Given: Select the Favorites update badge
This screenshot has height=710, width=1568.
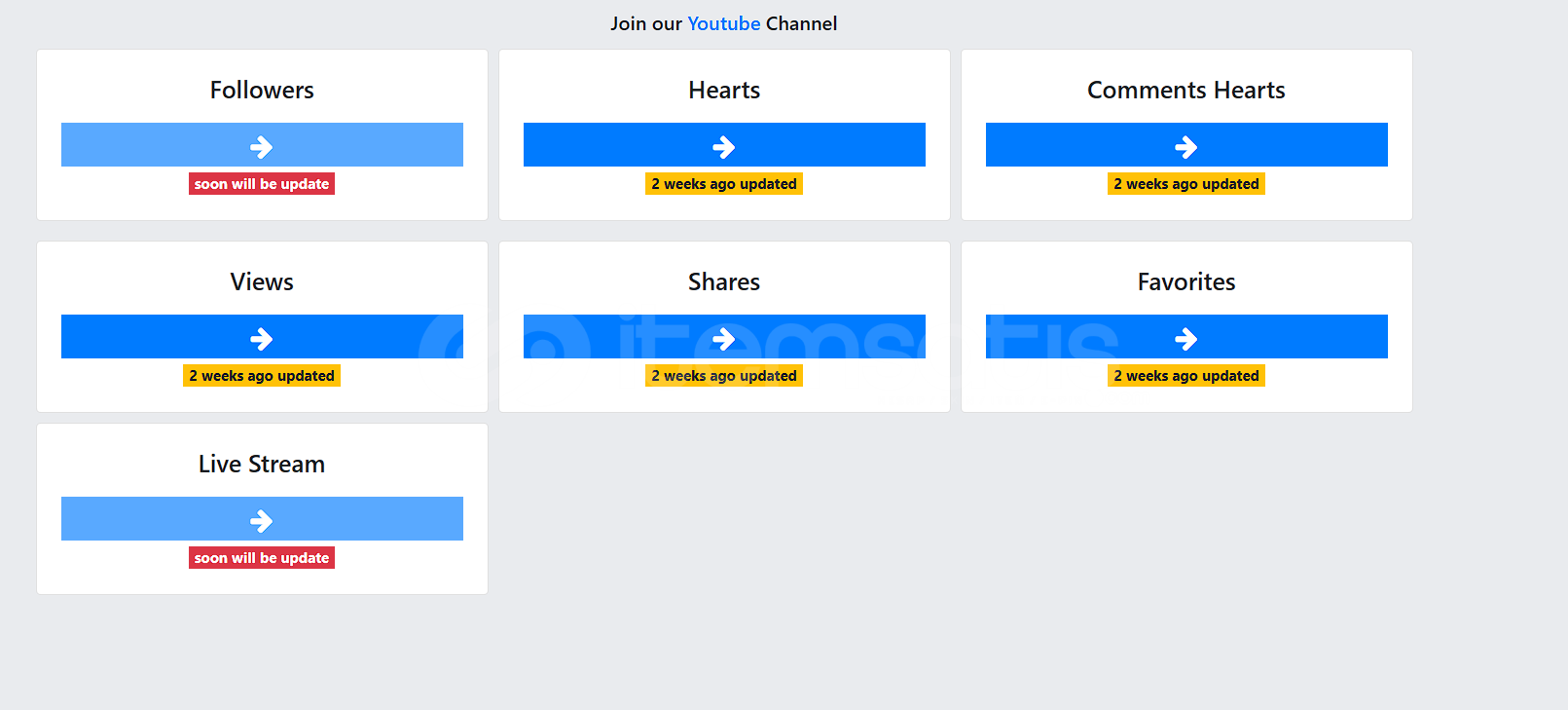Looking at the screenshot, I should 1185,376.
